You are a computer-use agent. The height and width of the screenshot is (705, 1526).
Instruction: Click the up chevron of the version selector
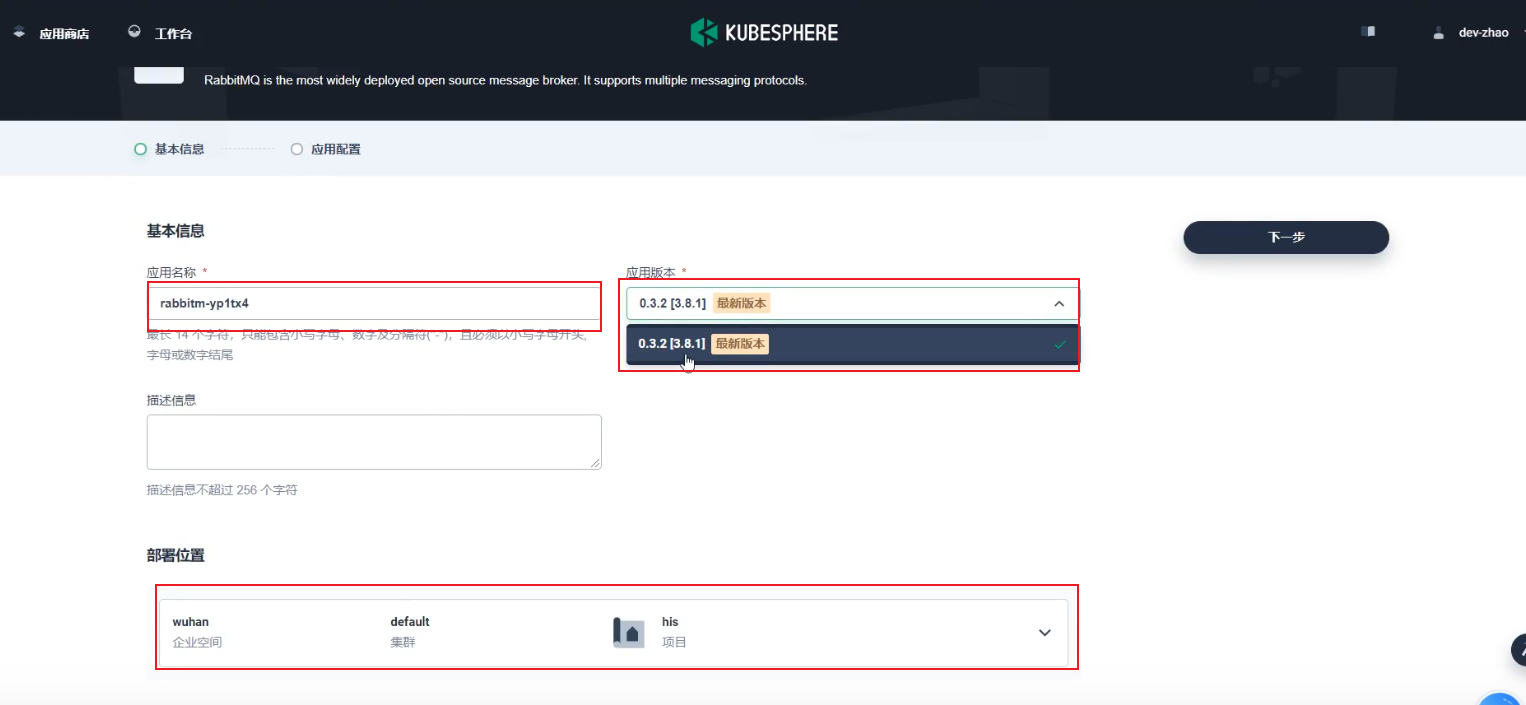coord(1059,303)
